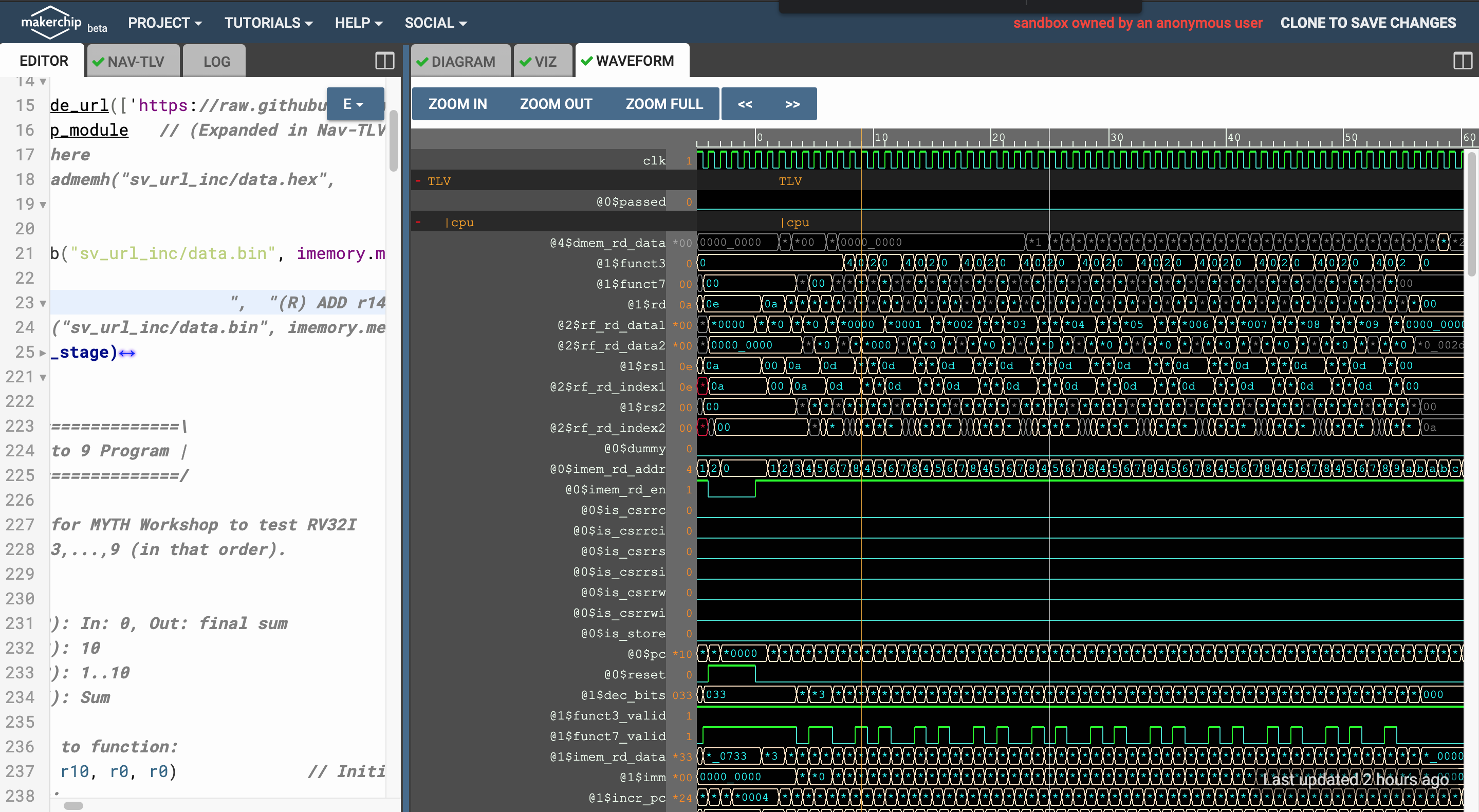The width and height of the screenshot is (1479, 812).
Task: Pan waveform right with >> button
Action: point(792,104)
